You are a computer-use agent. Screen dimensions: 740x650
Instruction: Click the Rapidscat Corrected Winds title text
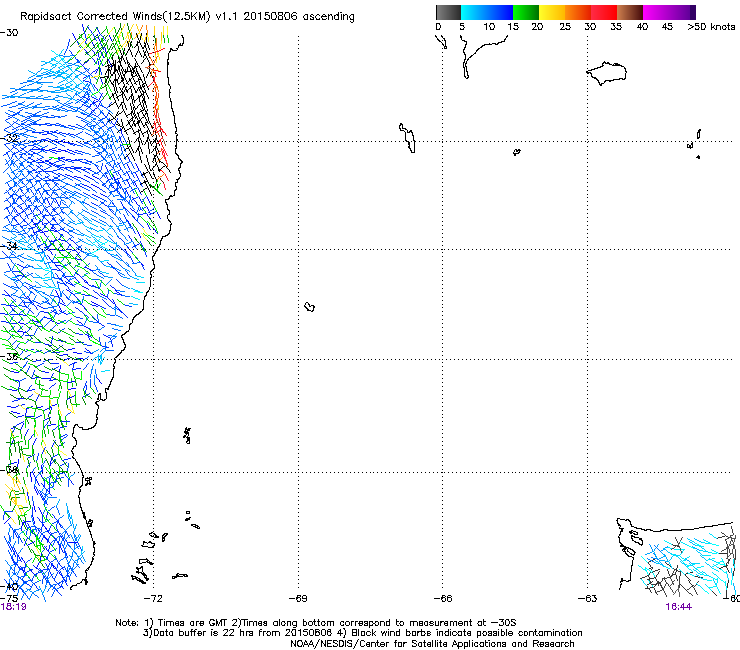[x=187, y=17]
